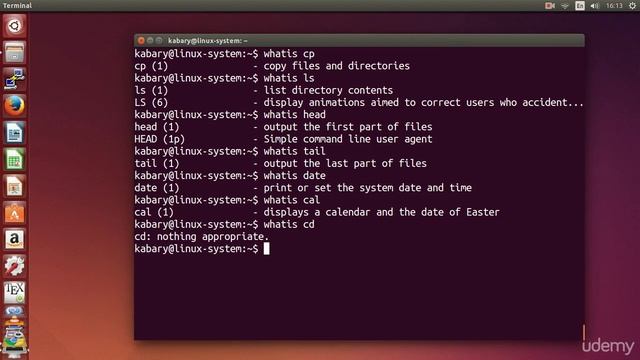Viewport: 640px width, 360px height.
Task: Click the 'HEAD (1p)' entry
Action: 160,139
